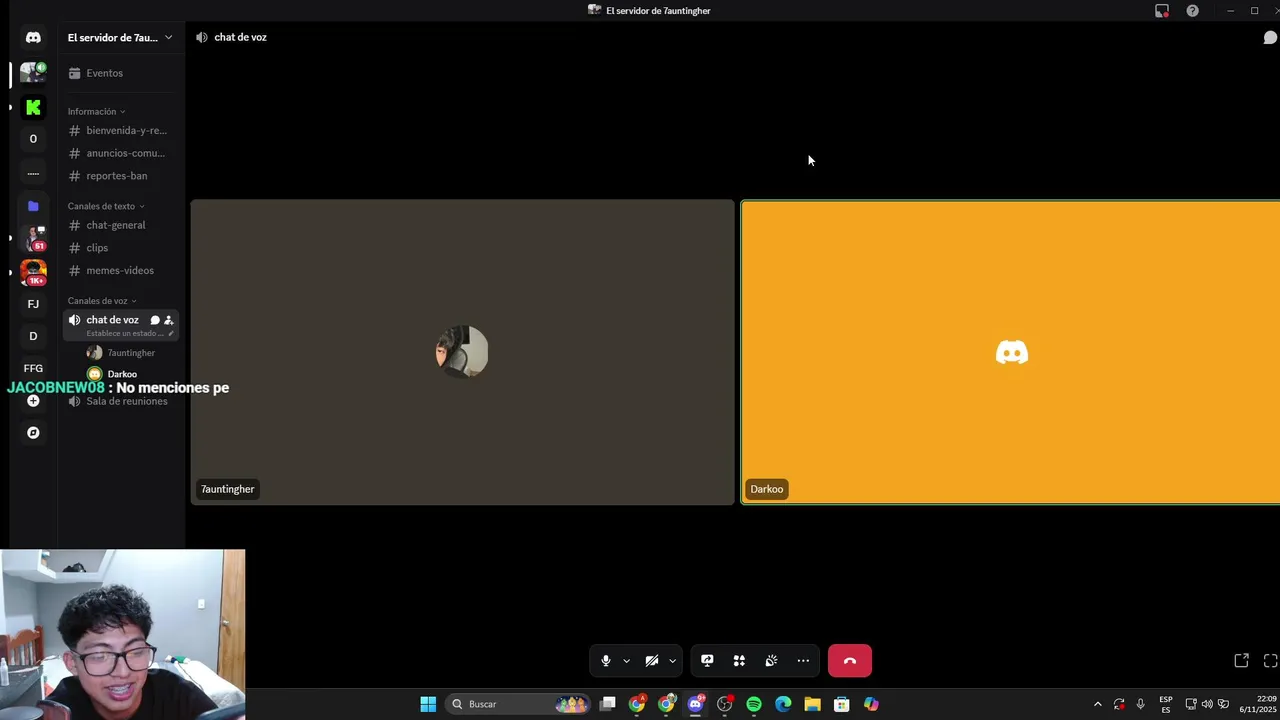Share your screen in voice call
The width and height of the screenshot is (1280, 720).
707,661
